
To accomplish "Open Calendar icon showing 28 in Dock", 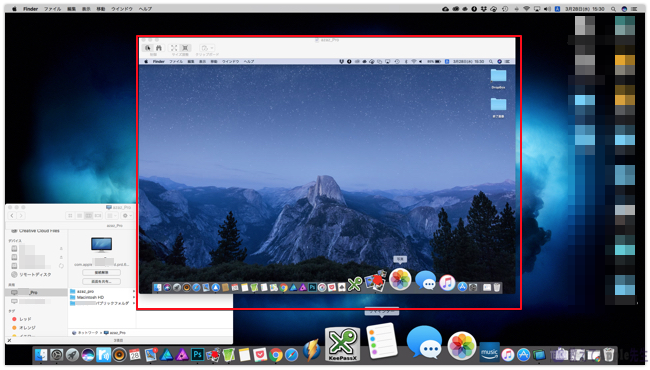I will [135, 355].
